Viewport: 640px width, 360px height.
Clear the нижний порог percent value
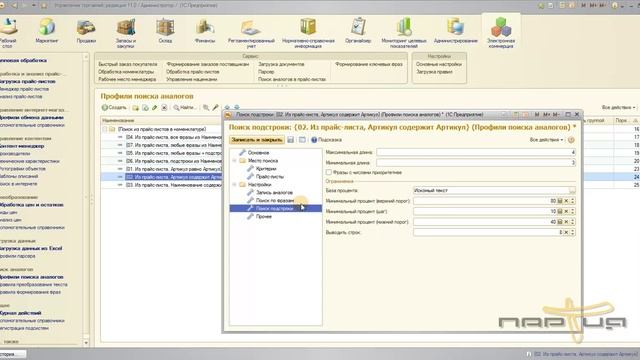point(566,222)
